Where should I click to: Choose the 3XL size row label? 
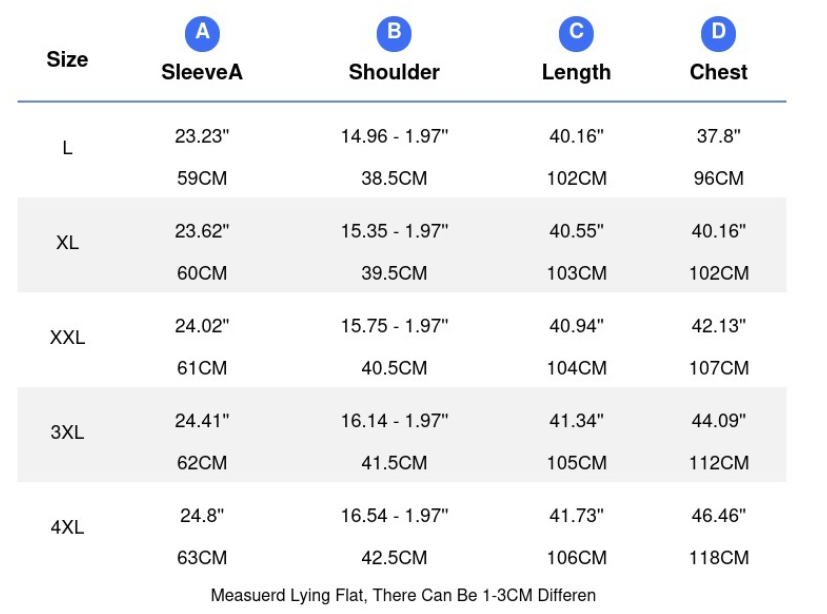pos(68,433)
